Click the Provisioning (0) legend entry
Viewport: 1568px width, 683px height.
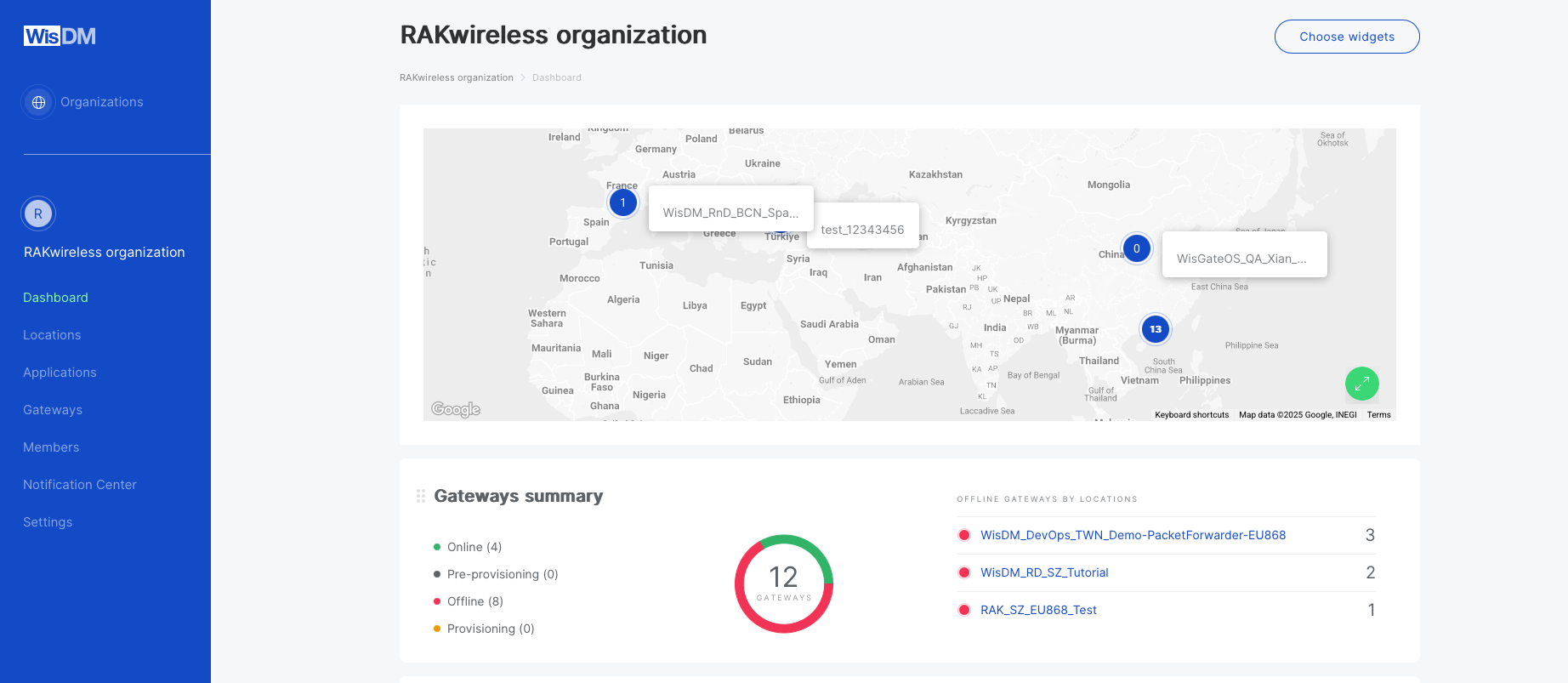484,629
